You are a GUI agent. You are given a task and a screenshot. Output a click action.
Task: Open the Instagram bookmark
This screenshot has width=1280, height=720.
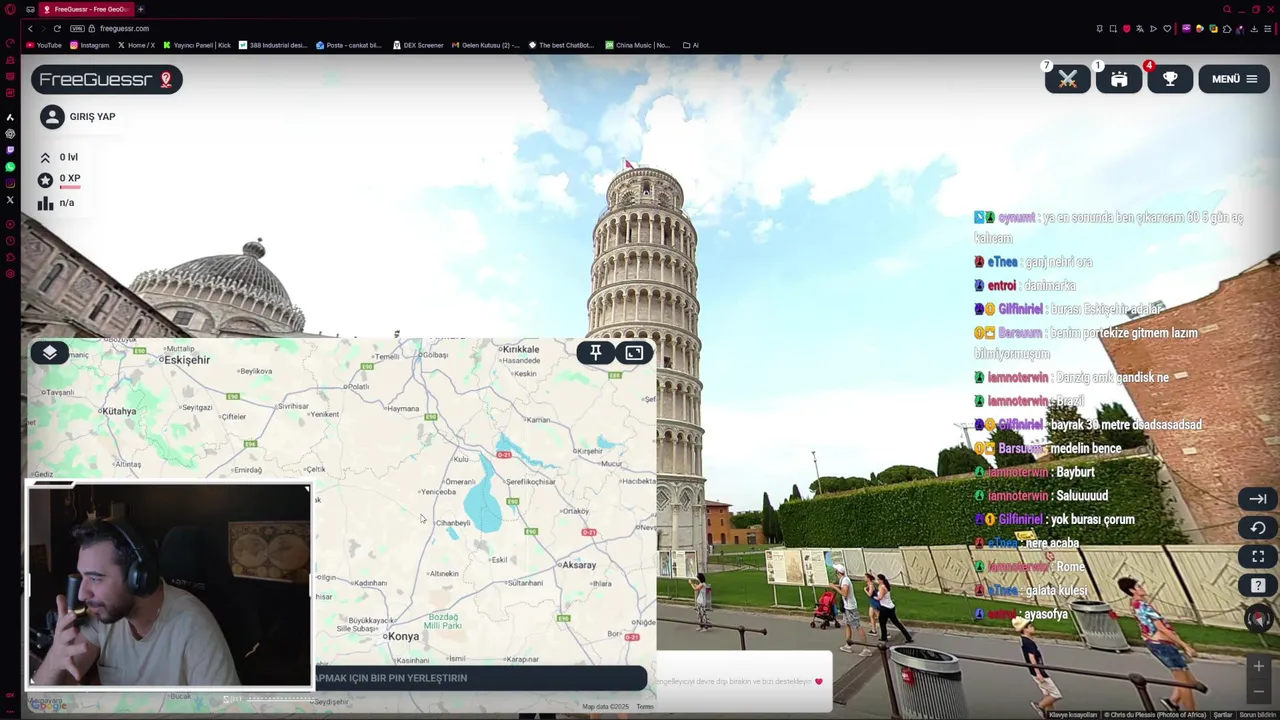point(90,45)
